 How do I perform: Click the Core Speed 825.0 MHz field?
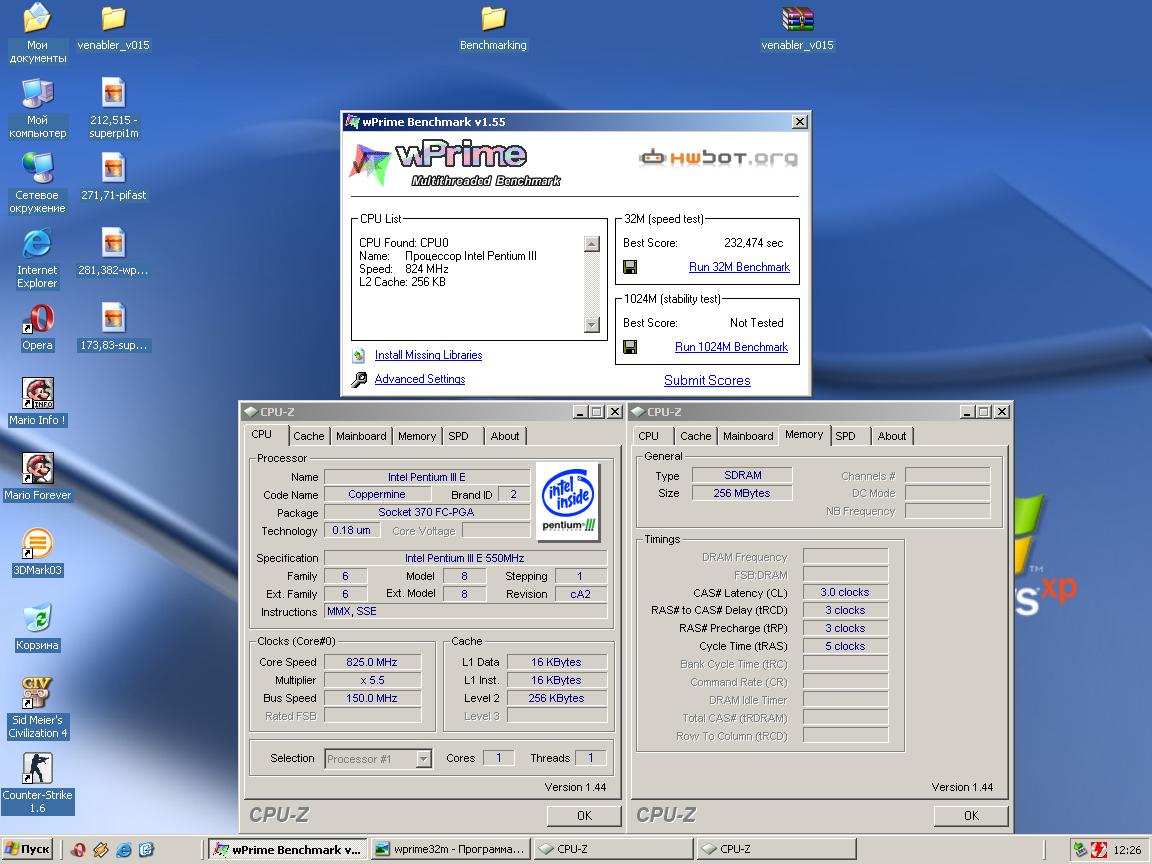(372, 662)
